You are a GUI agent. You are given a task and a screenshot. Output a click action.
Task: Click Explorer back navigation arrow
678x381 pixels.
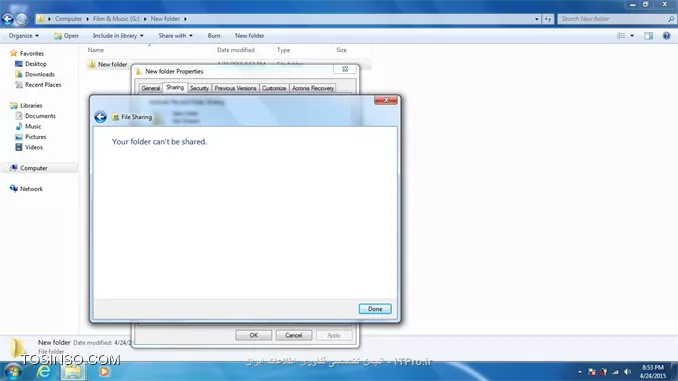7,19
